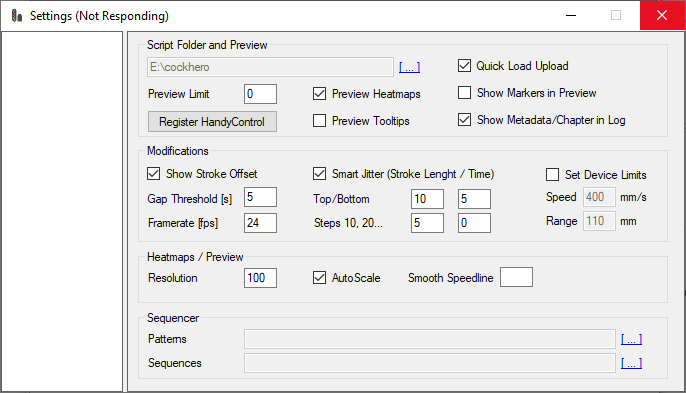This screenshot has width=686, height=393.
Task: Enable Set Device Limits checkbox
Action: point(552,175)
